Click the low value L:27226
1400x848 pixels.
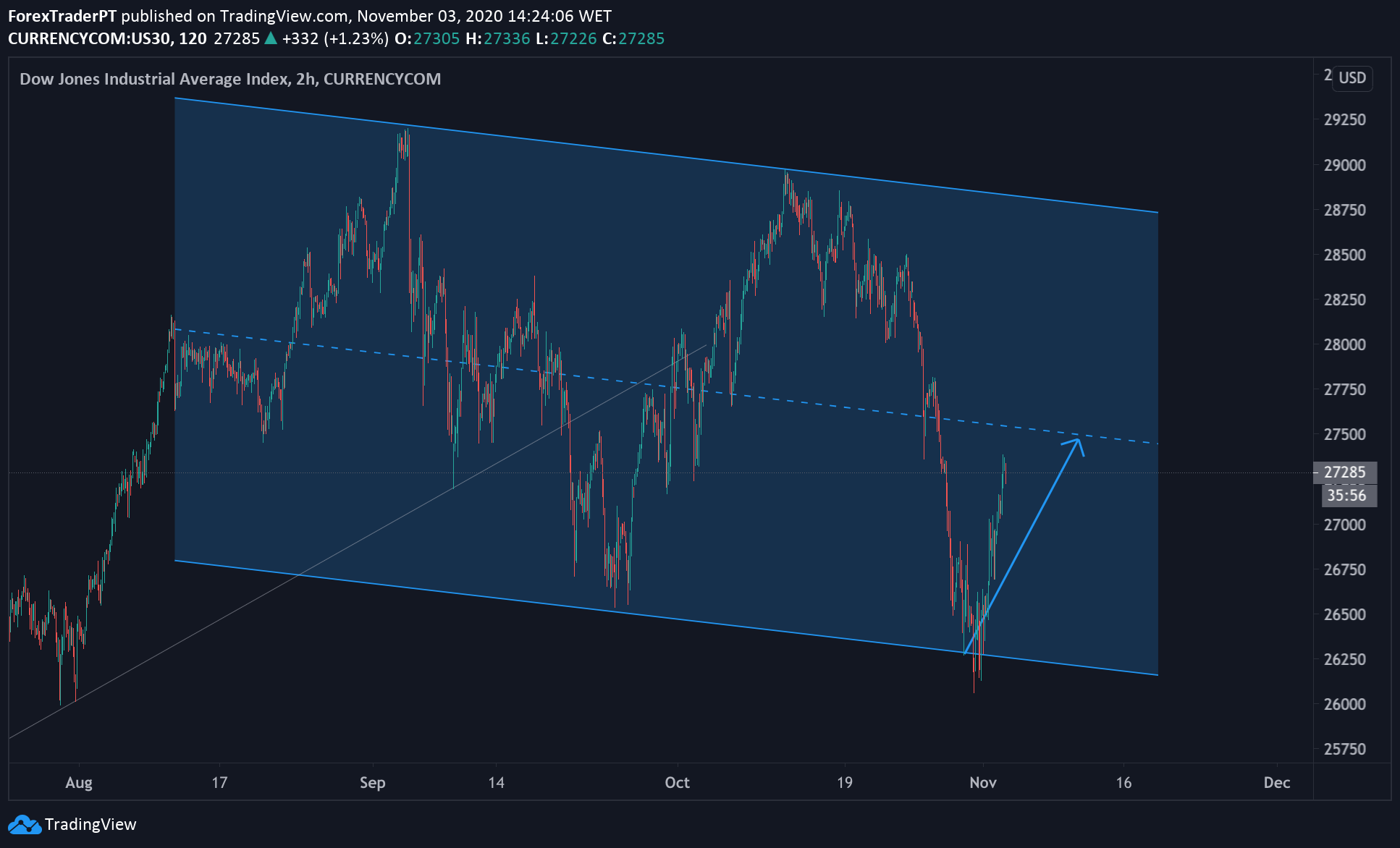pyautogui.click(x=566, y=38)
